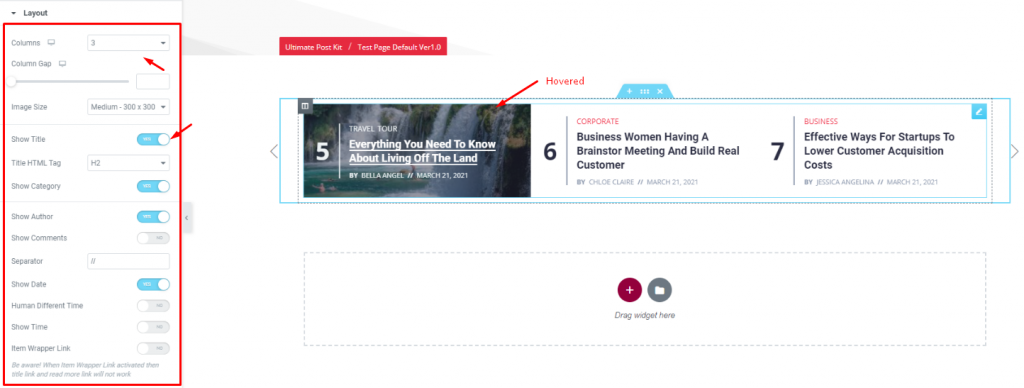Image resolution: width=1024 pixels, height=388 pixels.
Task: Click the Column Gap slider handle
Action: (10, 82)
